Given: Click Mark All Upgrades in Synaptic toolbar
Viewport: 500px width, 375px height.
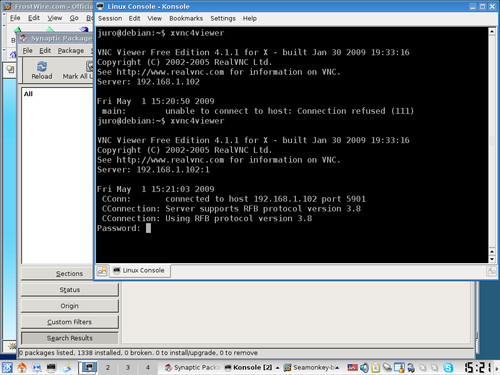Looking at the screenshot, I should (77, 70).
